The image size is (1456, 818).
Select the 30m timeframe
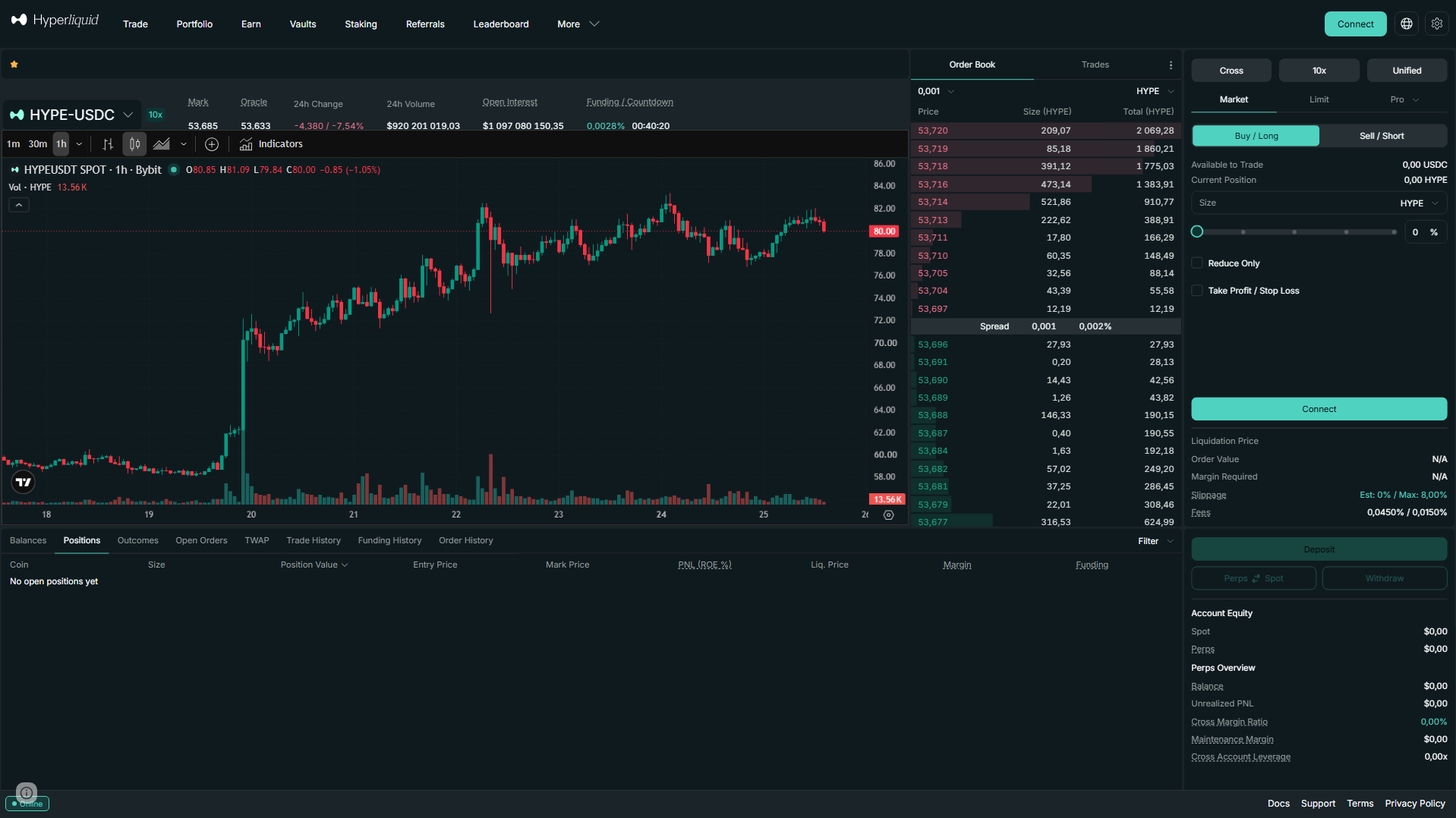pyautogui.click(x=38, y=144)
